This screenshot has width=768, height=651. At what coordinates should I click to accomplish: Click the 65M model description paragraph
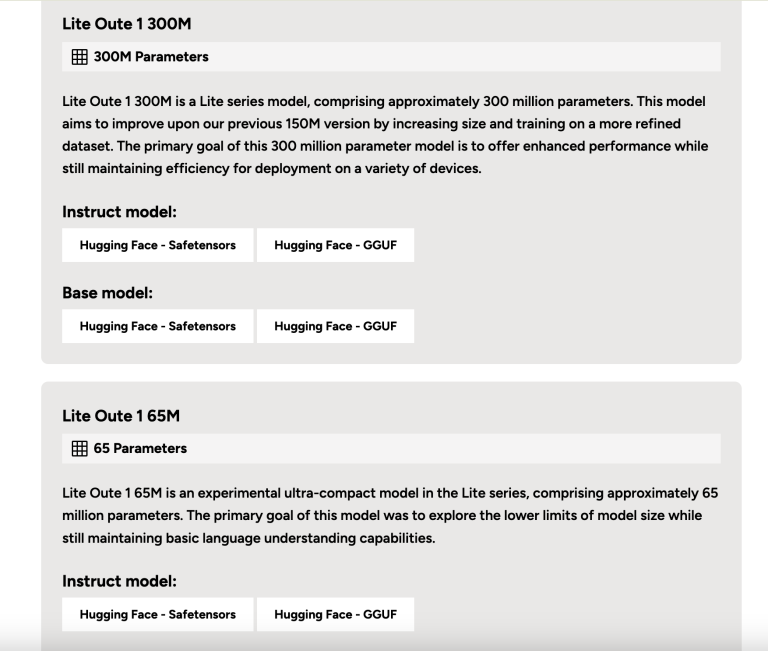390,515
